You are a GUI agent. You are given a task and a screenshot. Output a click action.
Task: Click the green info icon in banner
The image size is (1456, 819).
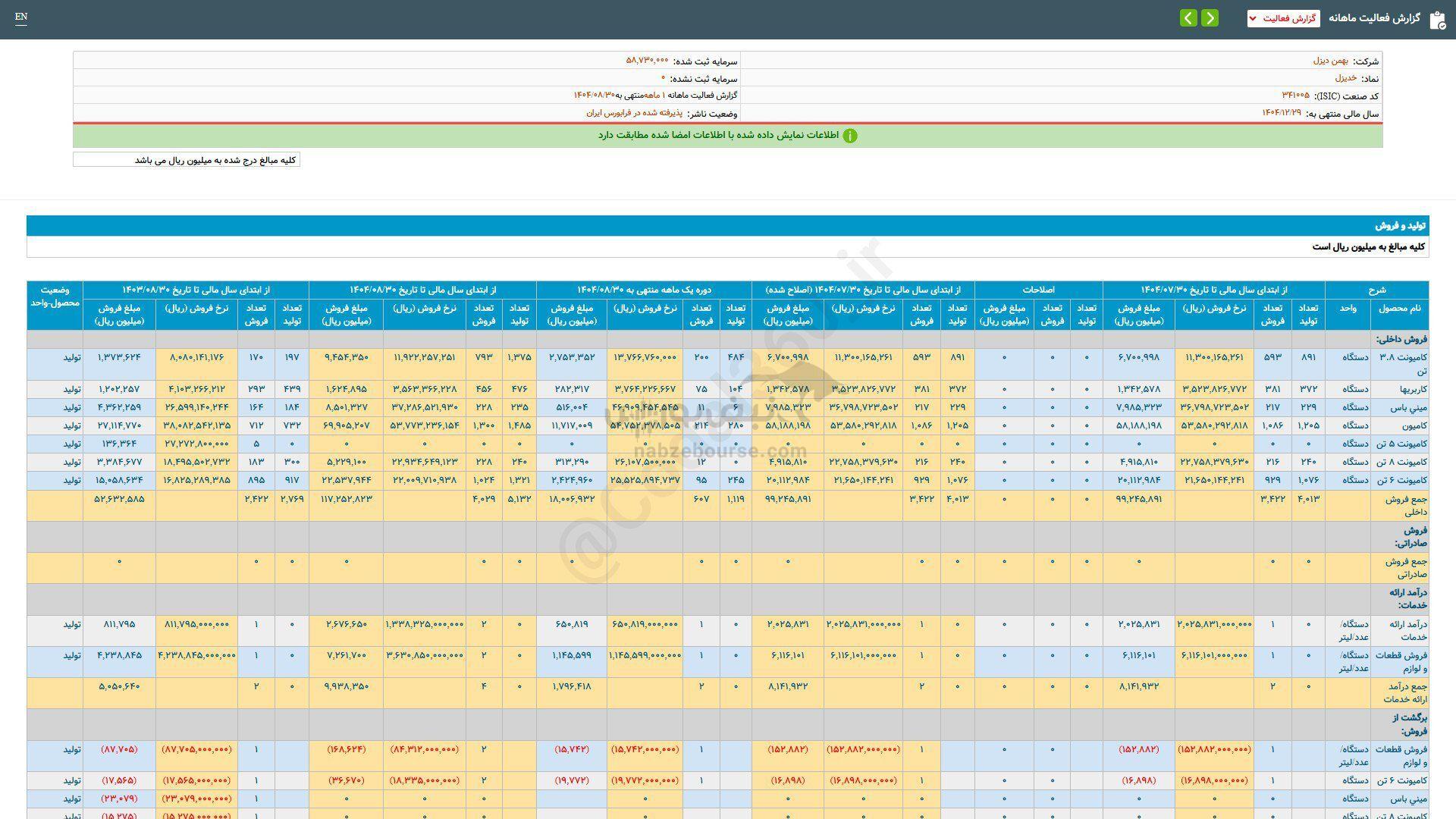pyautogui.click(x=850, y=136)
